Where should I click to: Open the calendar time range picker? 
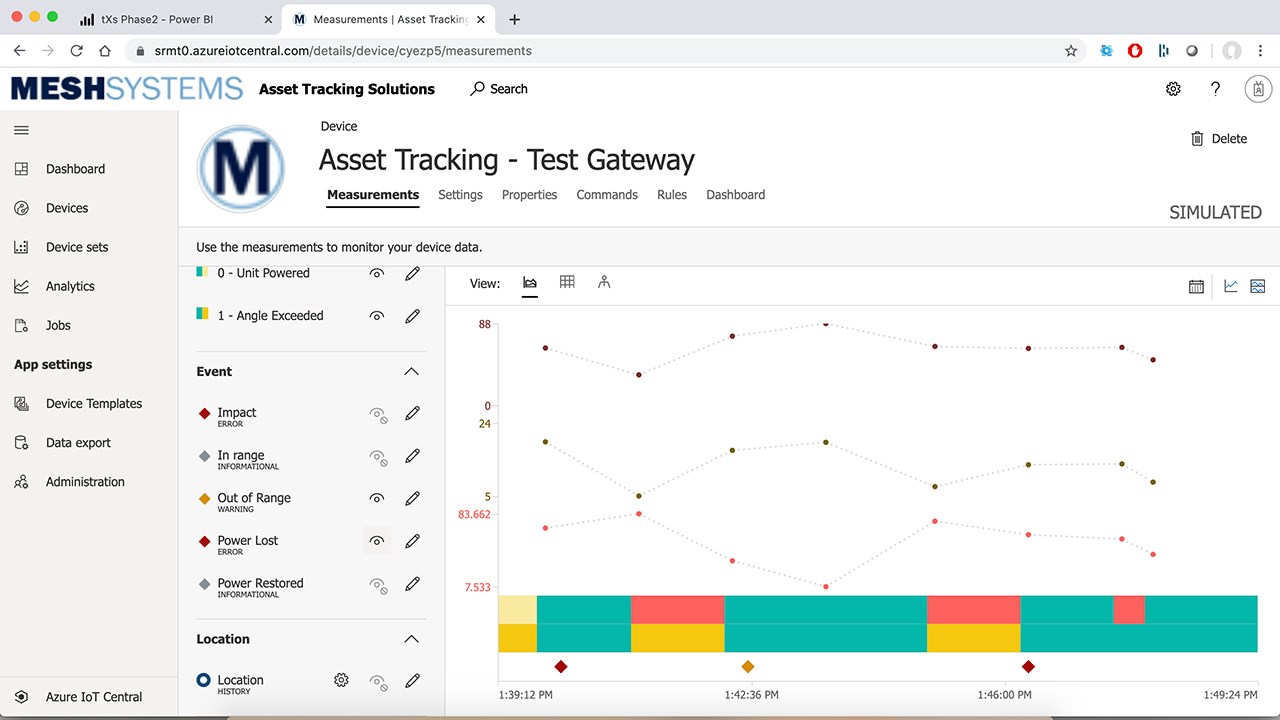pyautogui.click(x=1196, y=286)
